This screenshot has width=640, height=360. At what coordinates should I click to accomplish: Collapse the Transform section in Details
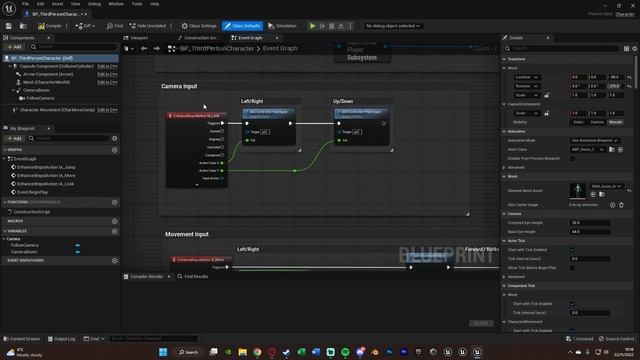[x=504, y=59]
